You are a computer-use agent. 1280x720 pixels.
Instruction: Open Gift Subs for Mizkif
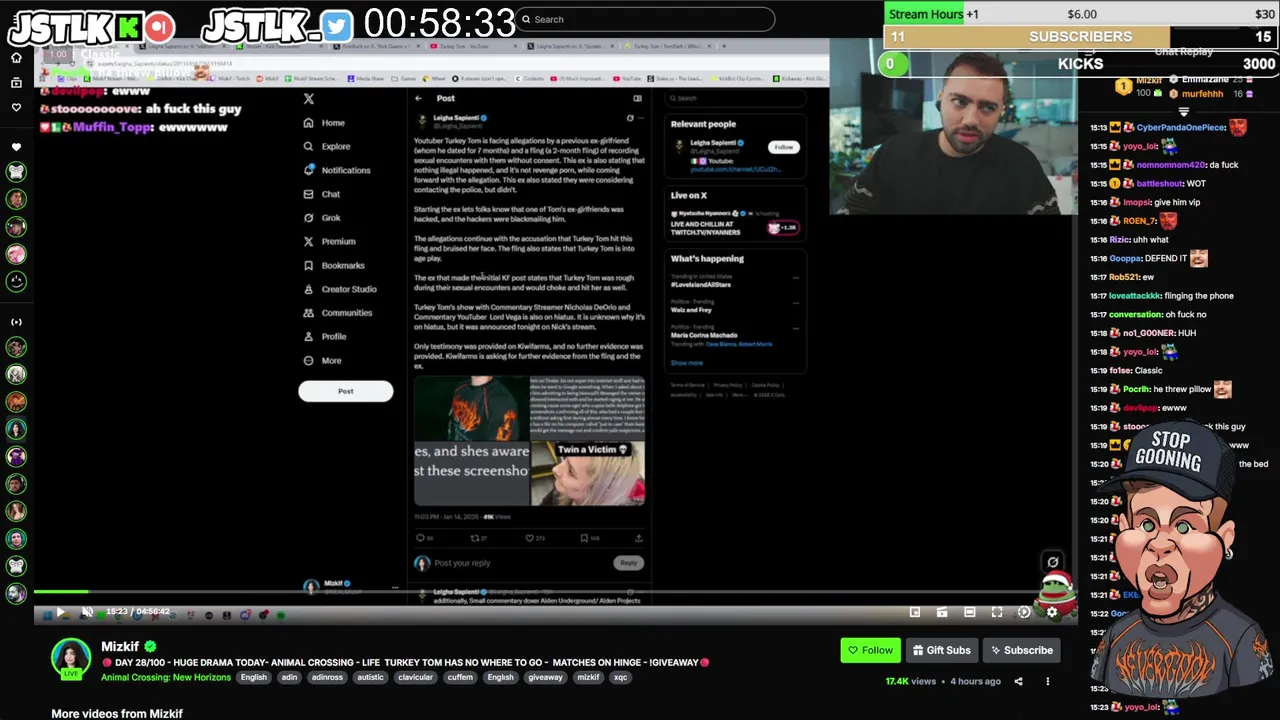click(941, 650)
